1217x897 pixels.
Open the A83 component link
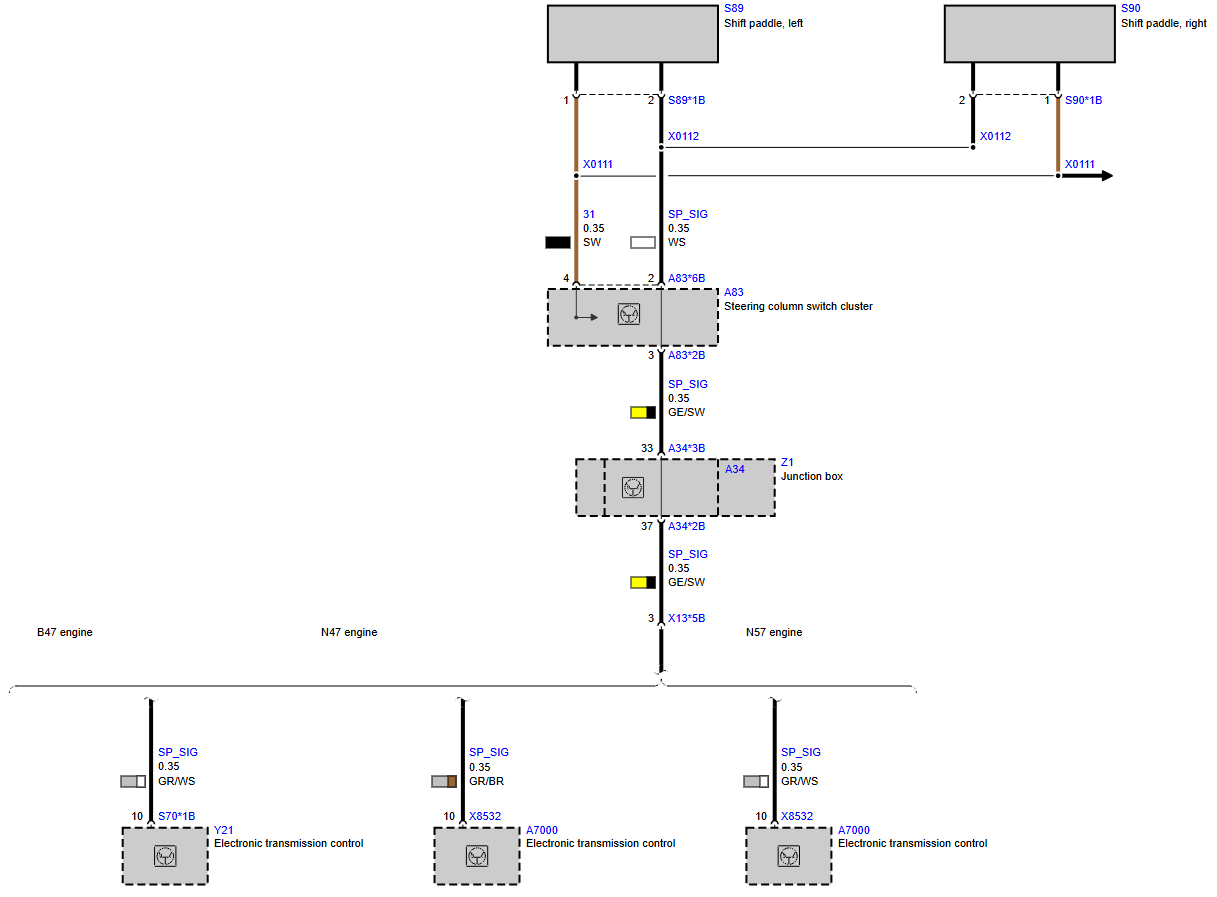coord(734,292)
